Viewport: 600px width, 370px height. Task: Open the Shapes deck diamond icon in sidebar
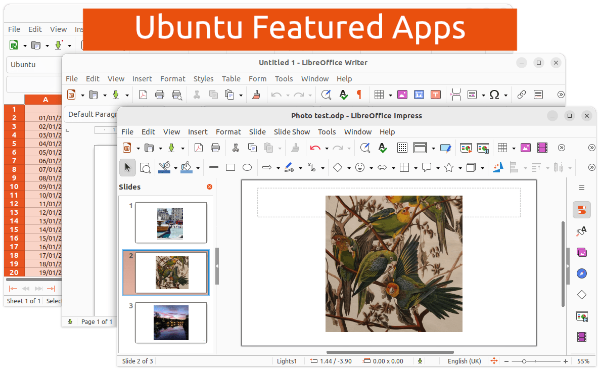point(582,295)
